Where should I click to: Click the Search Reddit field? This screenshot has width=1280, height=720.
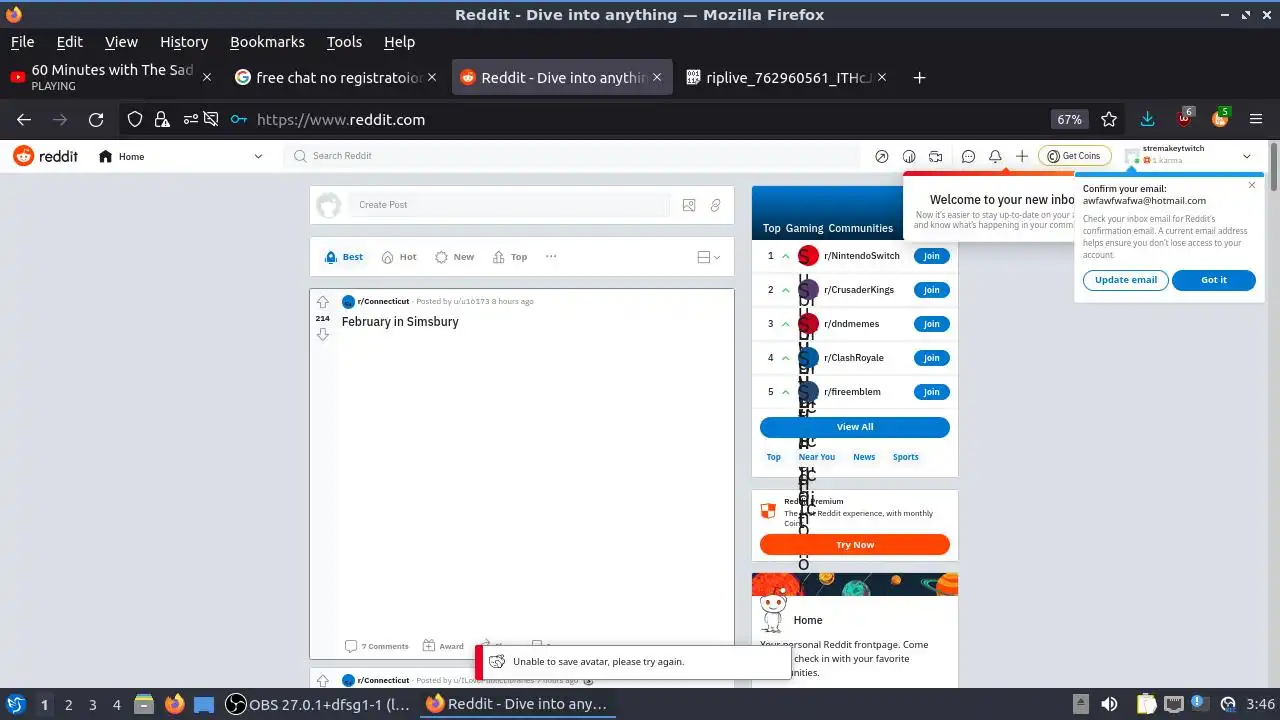point(572,156)
